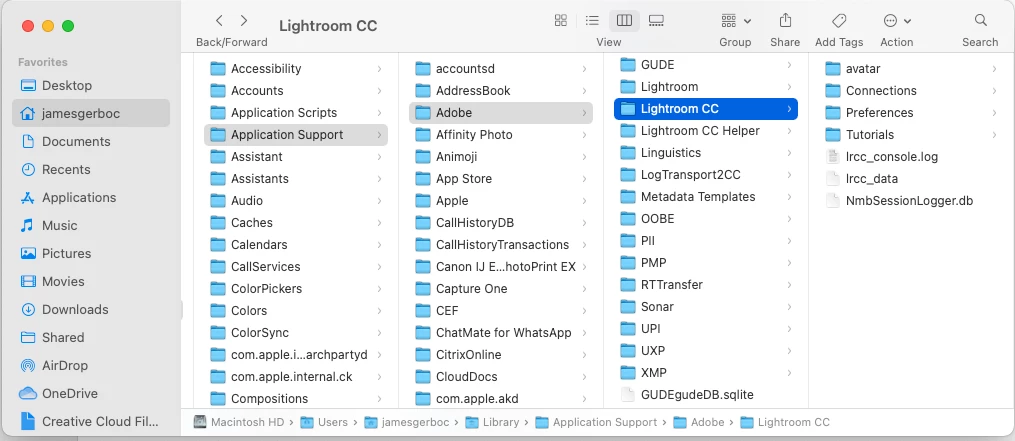1015x441 pixels.
Task: Switch to column view
Action: pyautogui.click(x=624, y=20)
